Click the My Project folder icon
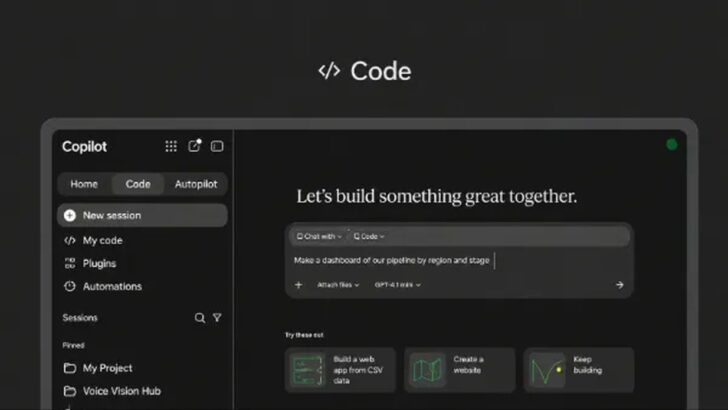 pos(70,368)
